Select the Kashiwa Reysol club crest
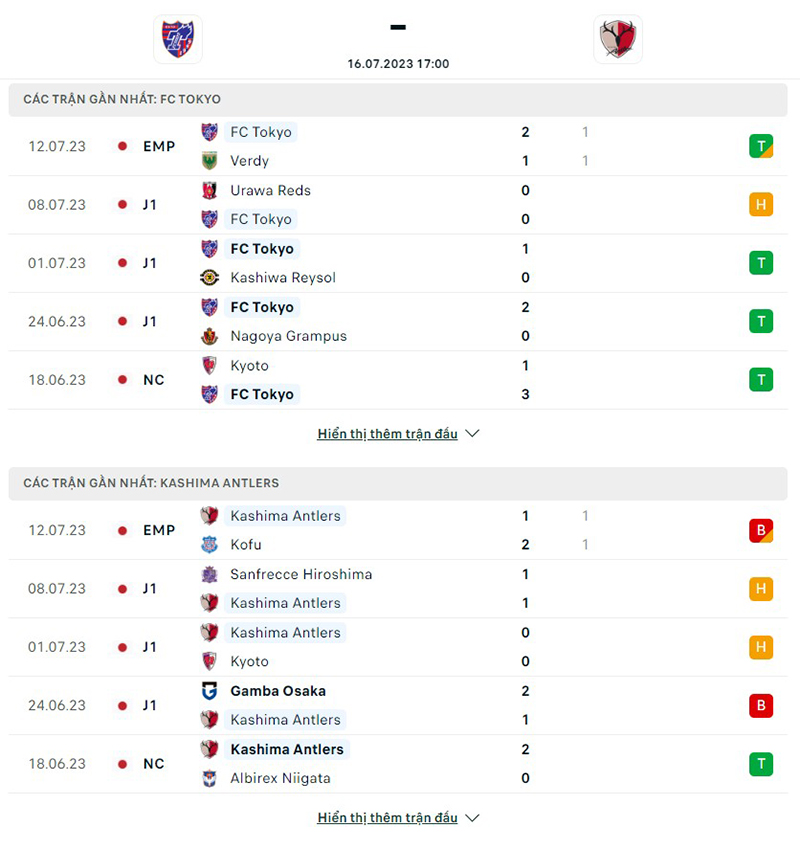Screen dimensions: 800x849 210,277
